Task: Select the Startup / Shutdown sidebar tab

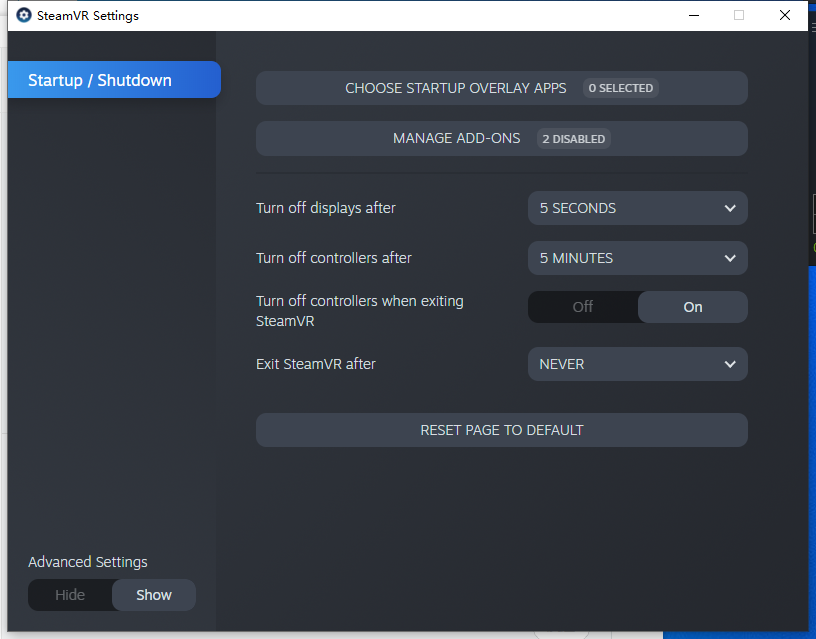Action: (113, 80)
